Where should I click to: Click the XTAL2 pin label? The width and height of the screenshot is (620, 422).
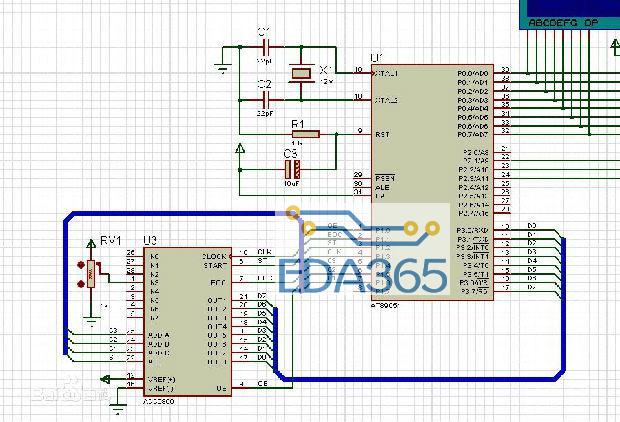386,100
